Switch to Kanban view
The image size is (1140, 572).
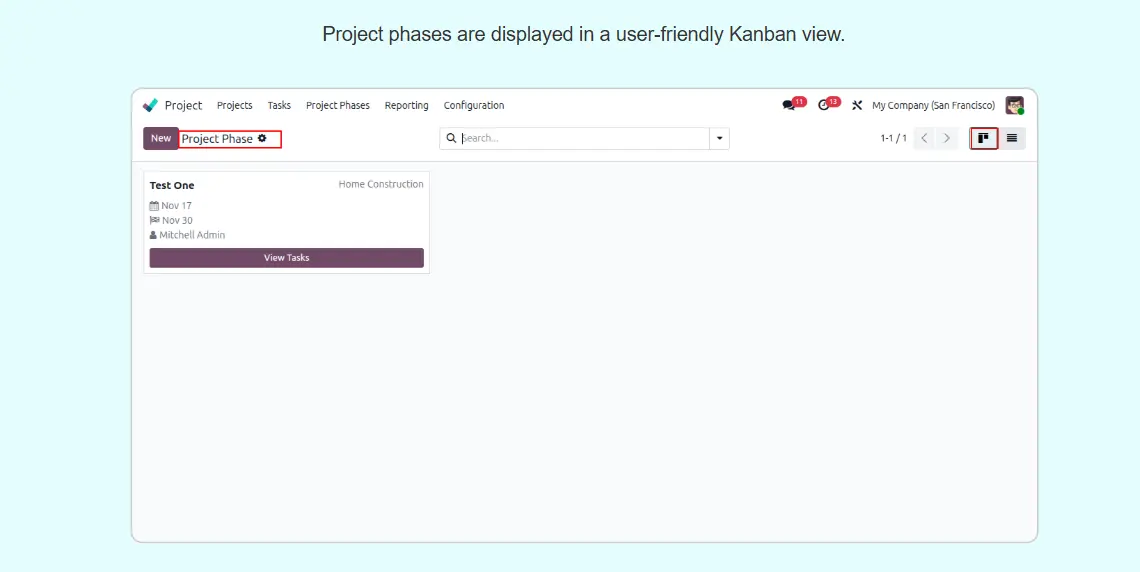[x=984, y=138]
